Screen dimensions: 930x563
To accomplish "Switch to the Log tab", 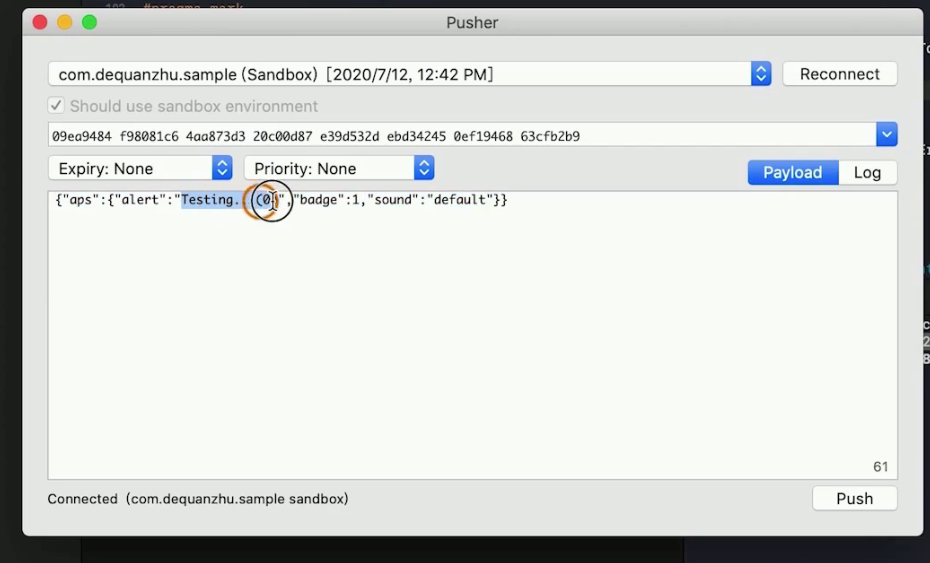I will (867, 173).
